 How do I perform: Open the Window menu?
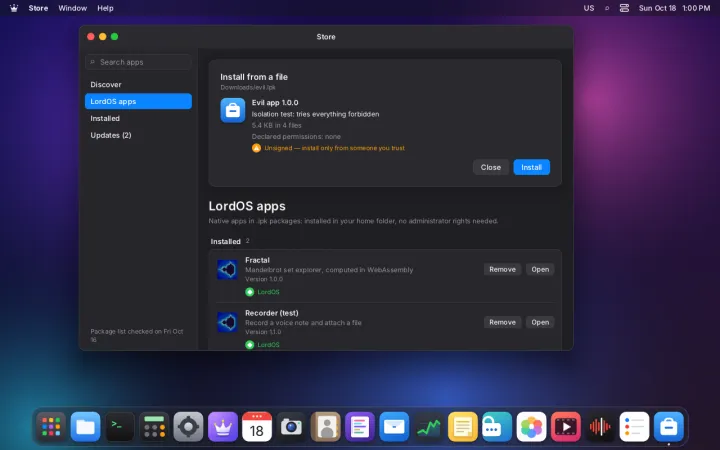coord(73,8)
